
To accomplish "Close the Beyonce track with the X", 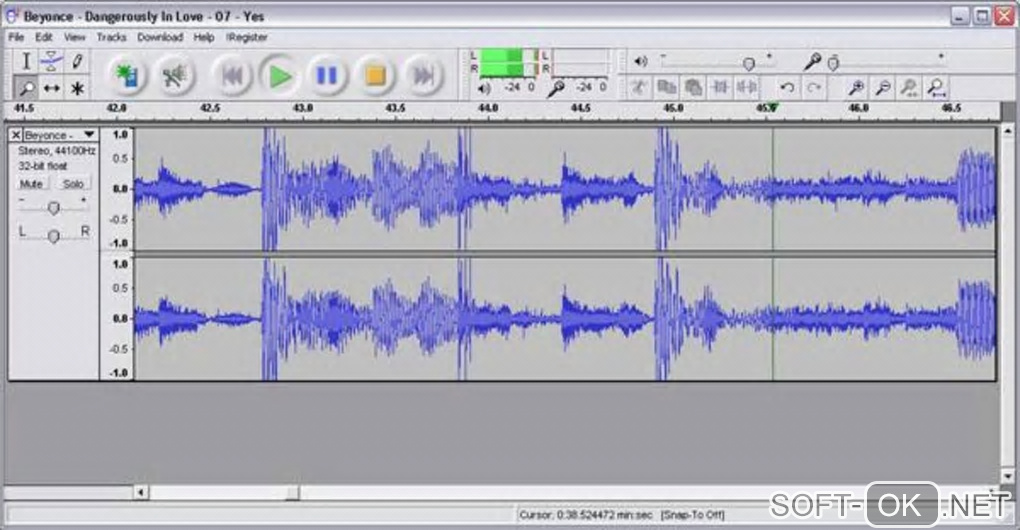I will [x=16, y=135].
